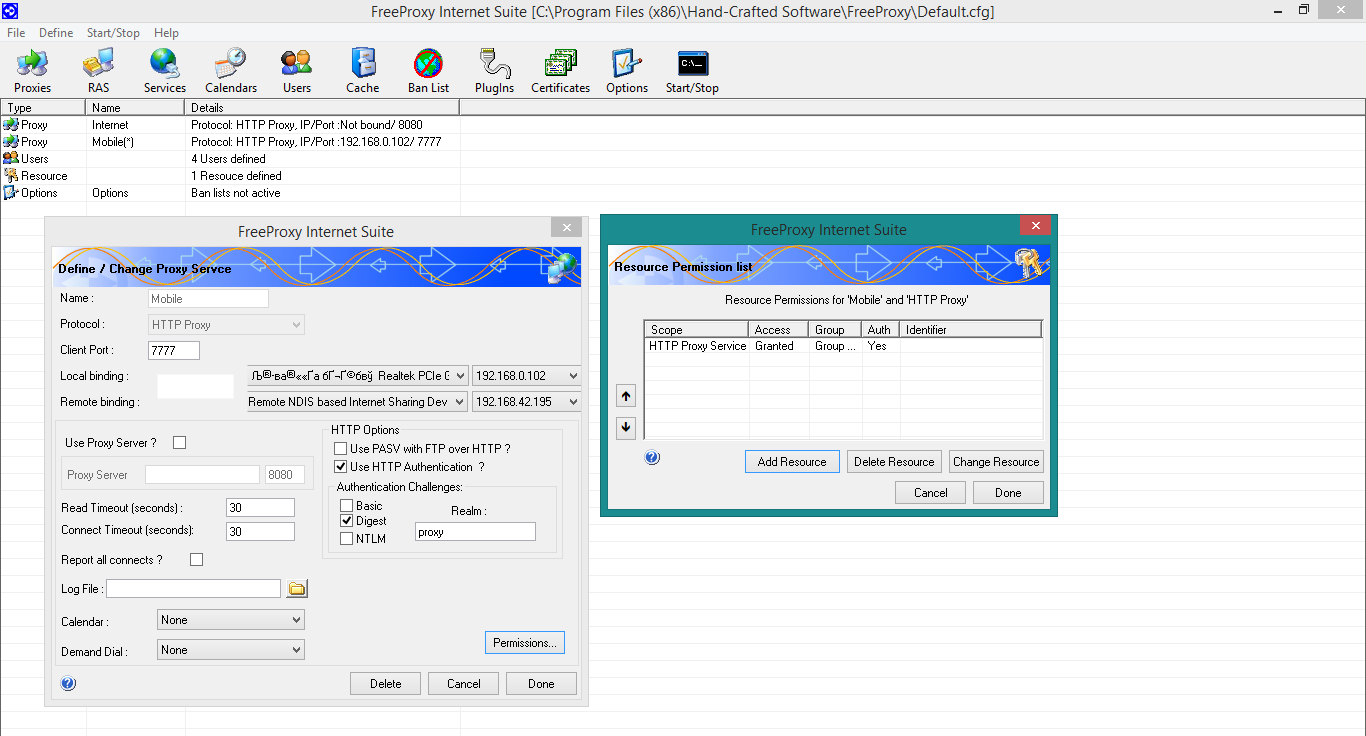Click Done in Define Proxy dialog
Screen dimensions: 1366x736
tap(541, 684)
